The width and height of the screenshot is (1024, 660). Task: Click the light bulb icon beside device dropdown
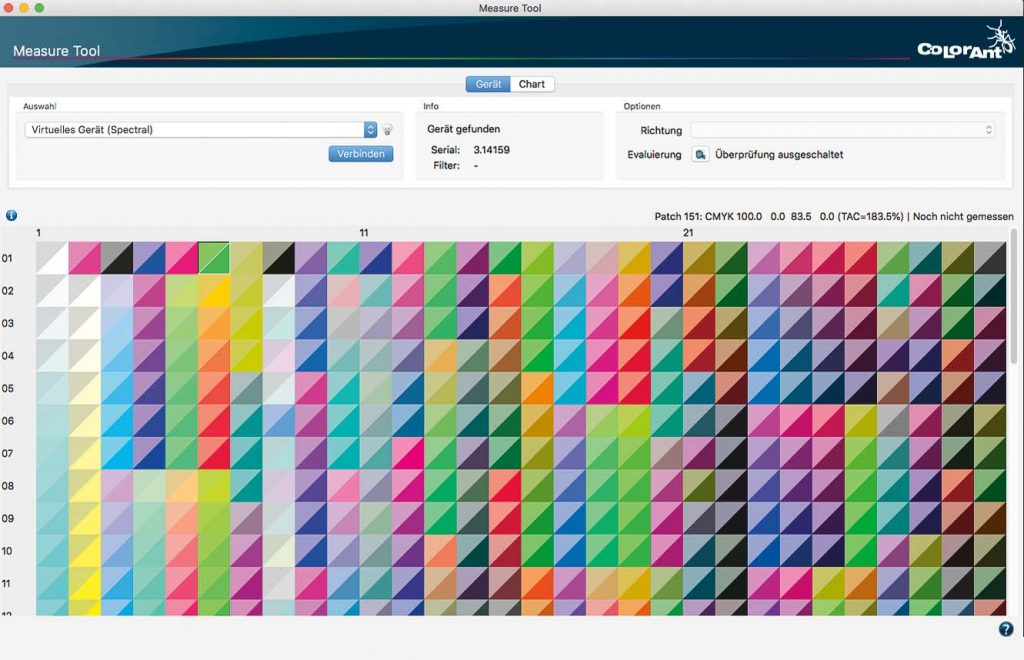coord(387,130)
